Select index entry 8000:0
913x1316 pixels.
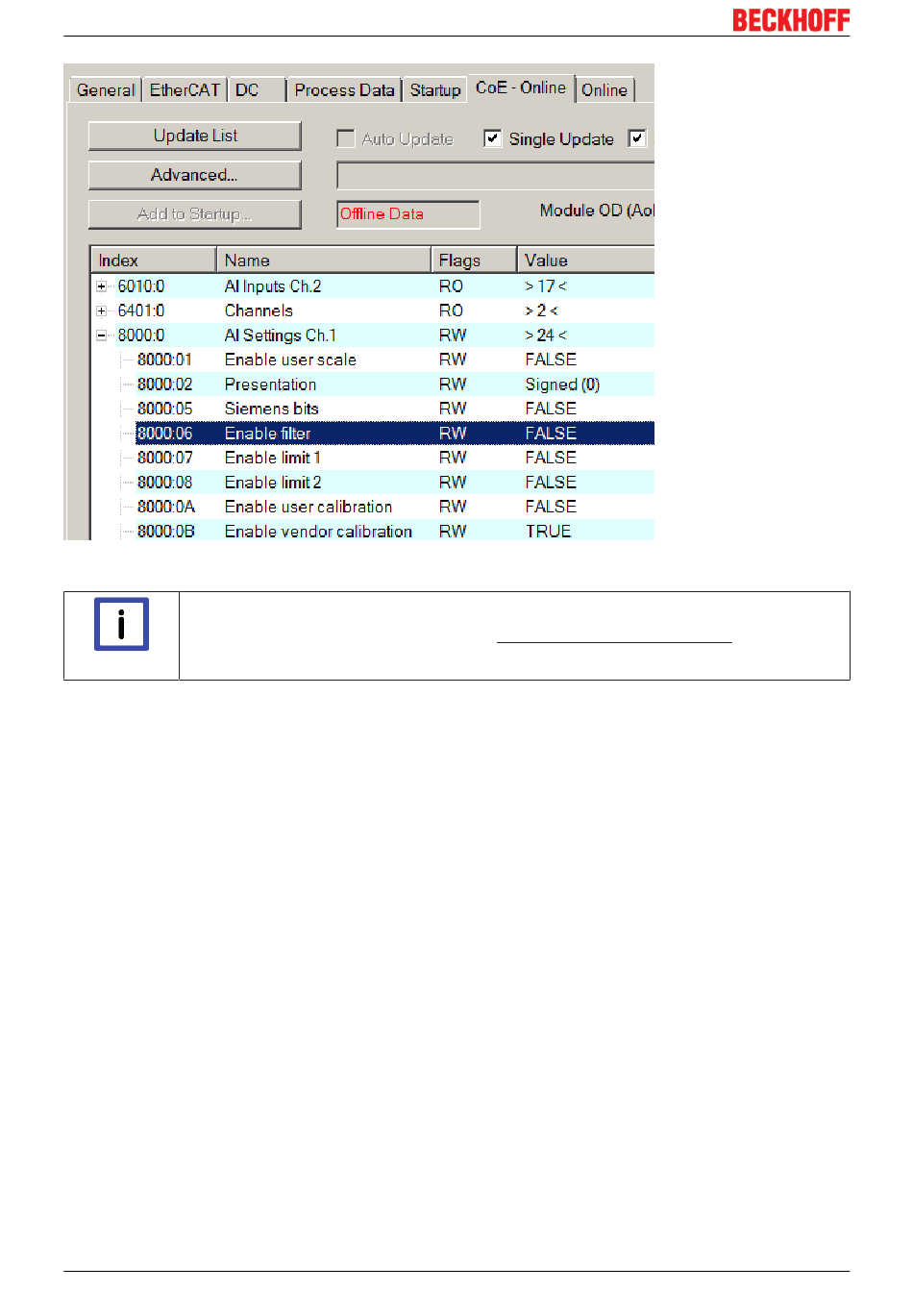(x=141, y=335)
